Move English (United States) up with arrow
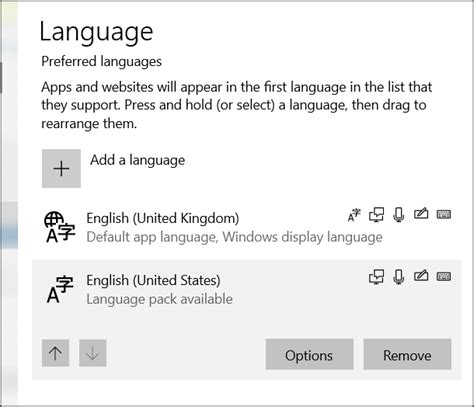Viewport: 474px width, 407px height. tap(55, 353)
